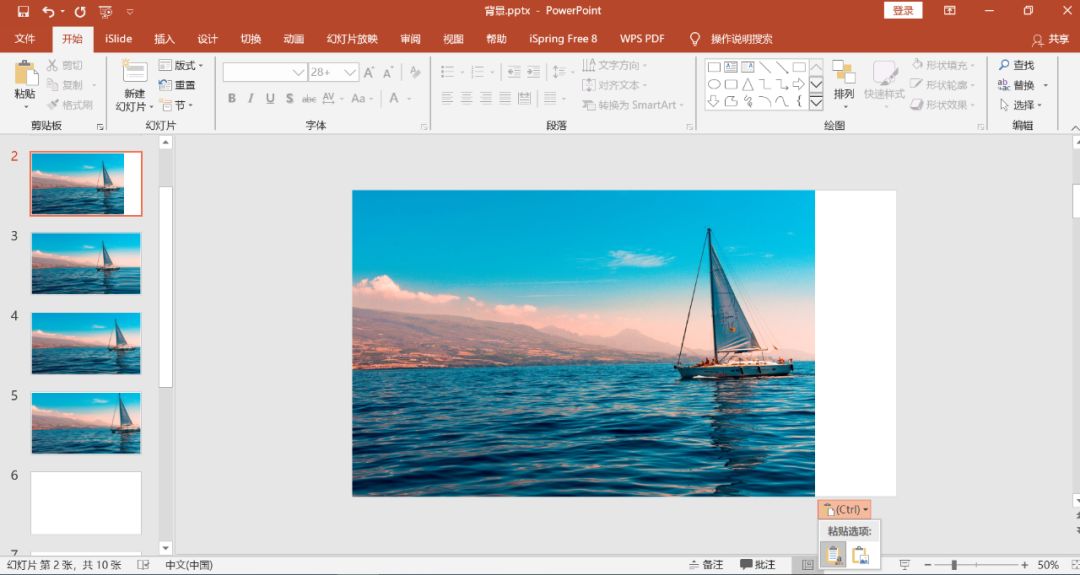Click the Login (登录) button
This screenshot has height=575, width=1080.
click(902, 10)
